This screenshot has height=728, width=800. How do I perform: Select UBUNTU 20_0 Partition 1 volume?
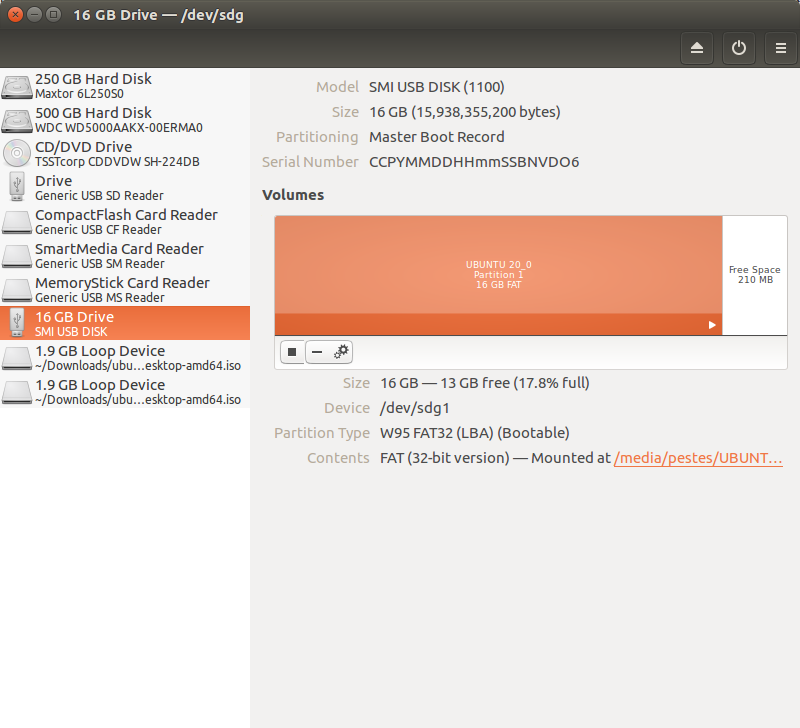[498, 275]
